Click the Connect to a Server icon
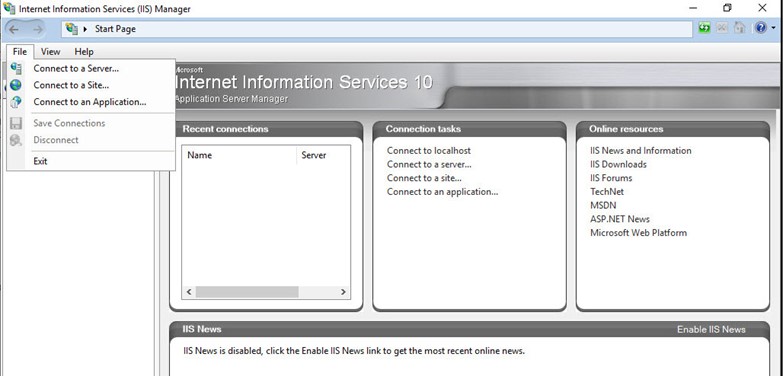783x376 pixels. click(x=16, y=68)
